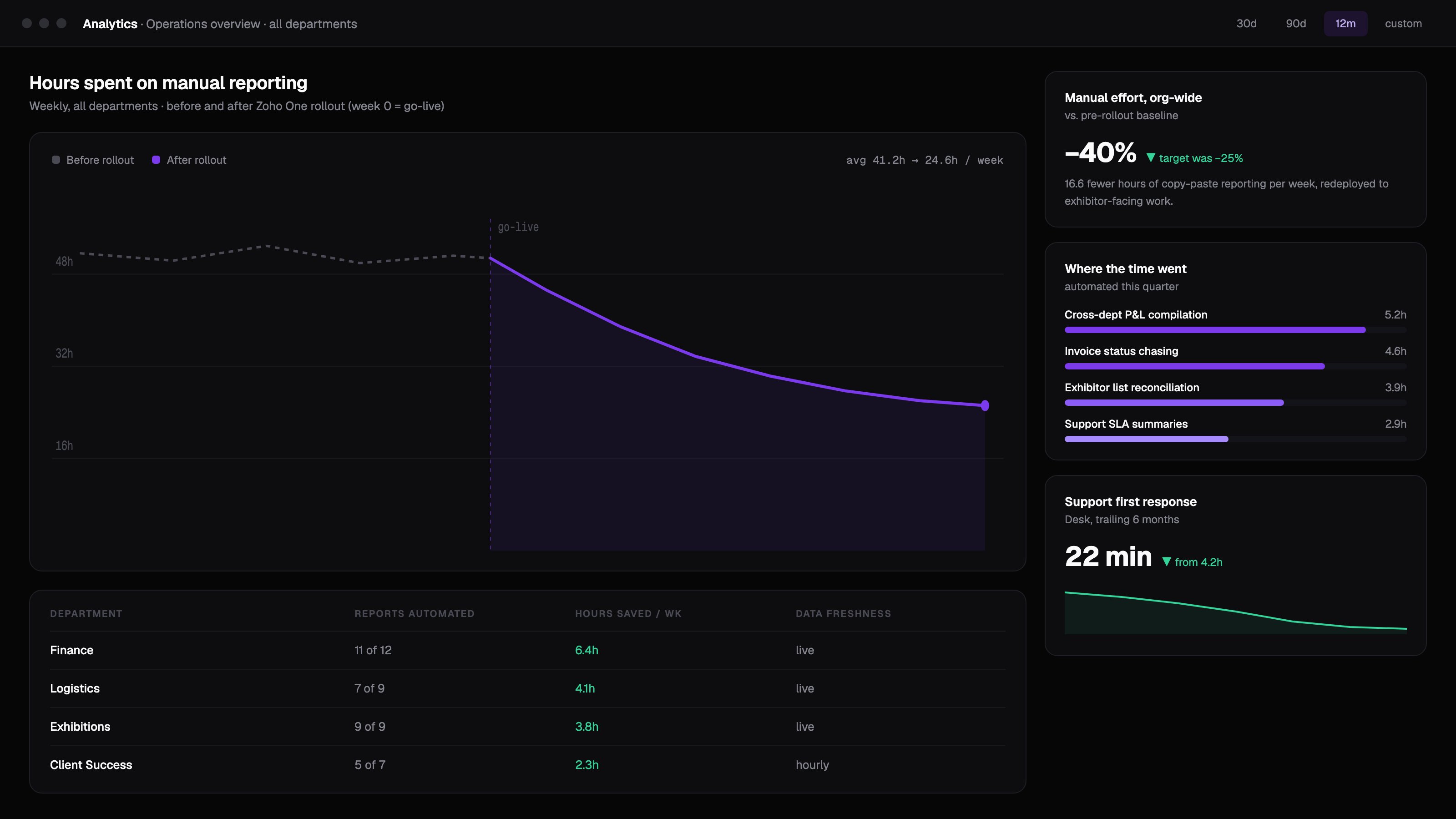Sort by the DEPARTMENT column header
The width and height of the screenshot is (1456, 819).
86,614
